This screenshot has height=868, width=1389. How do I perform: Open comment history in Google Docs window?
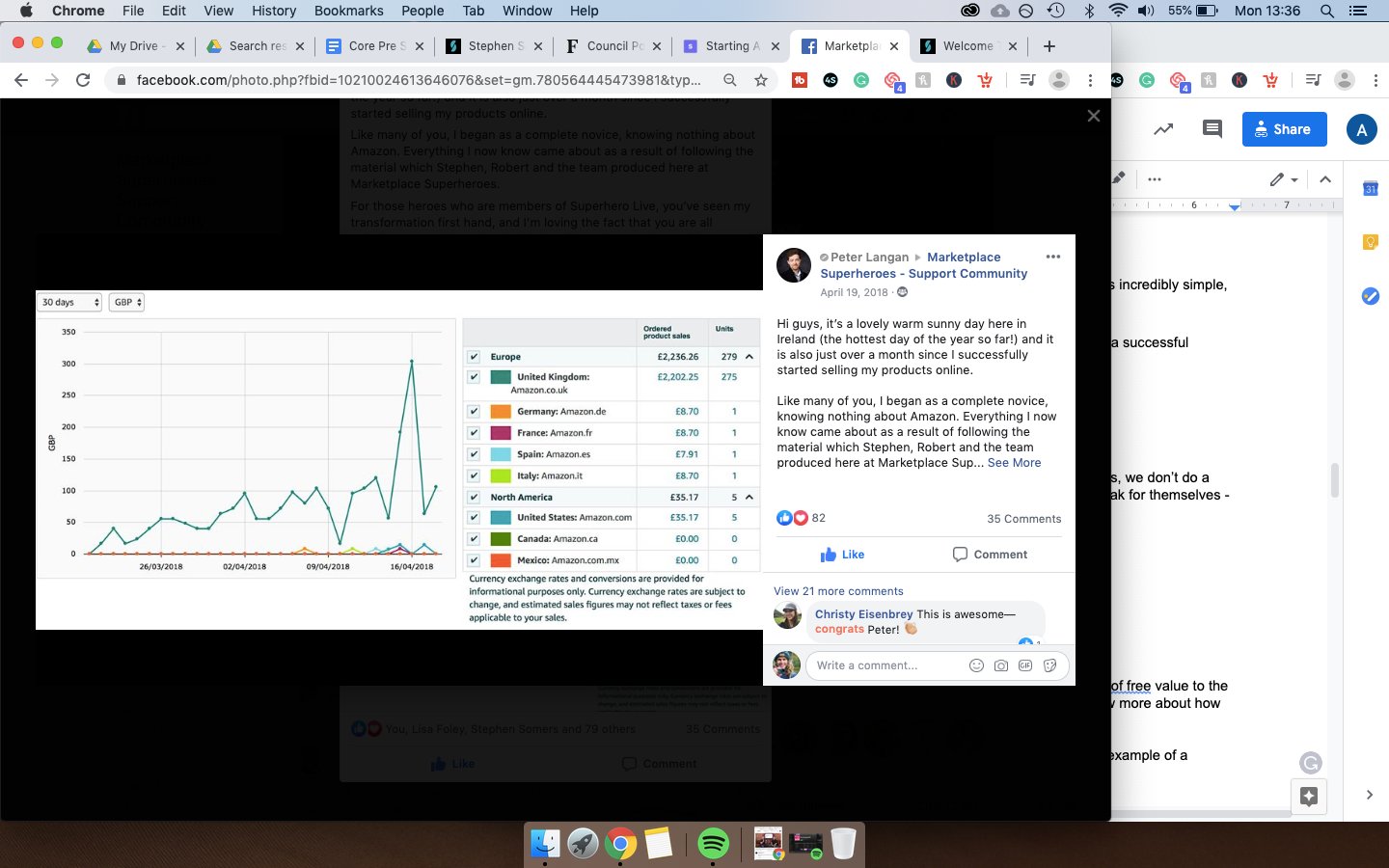(x=1212, y=128)
